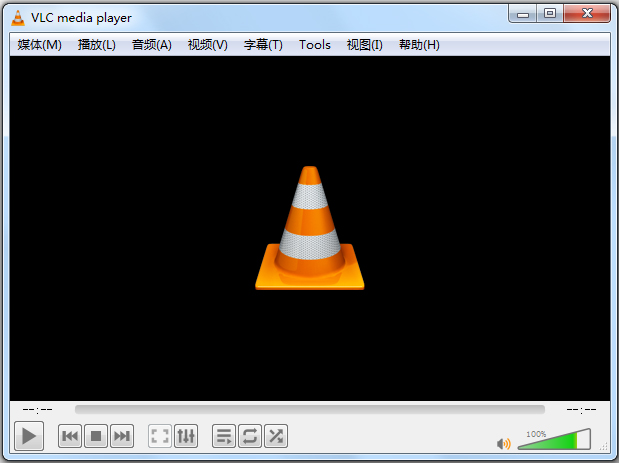Screen dimensions: 619x463
Task: Toggle loop repeat mode
Action: 250,436
